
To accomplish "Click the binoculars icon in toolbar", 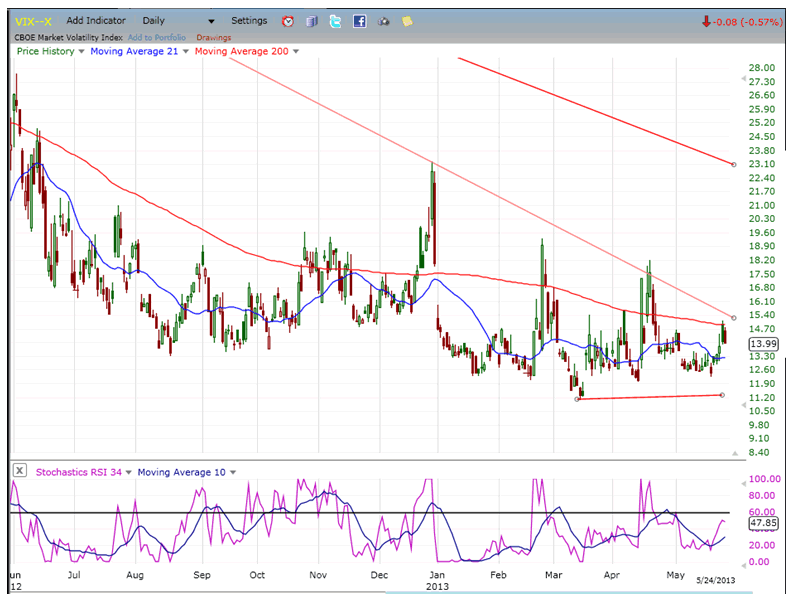I will click(x=383, y=21).
